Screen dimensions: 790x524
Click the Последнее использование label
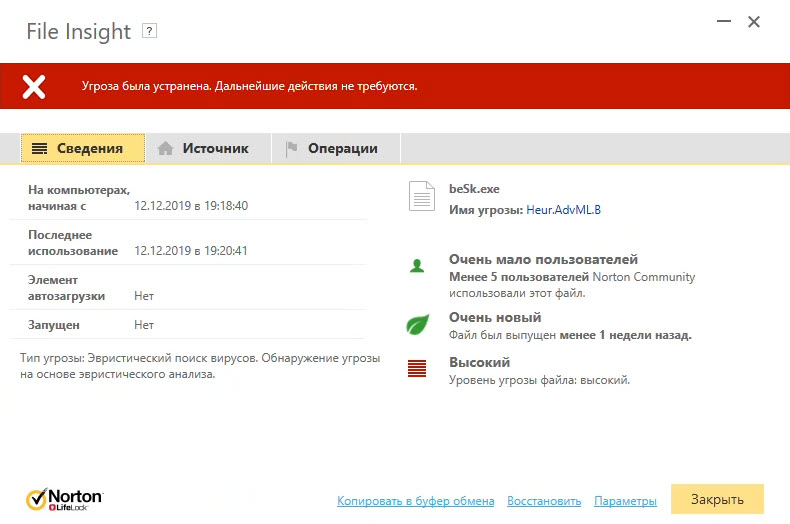[x=73, y=243]
